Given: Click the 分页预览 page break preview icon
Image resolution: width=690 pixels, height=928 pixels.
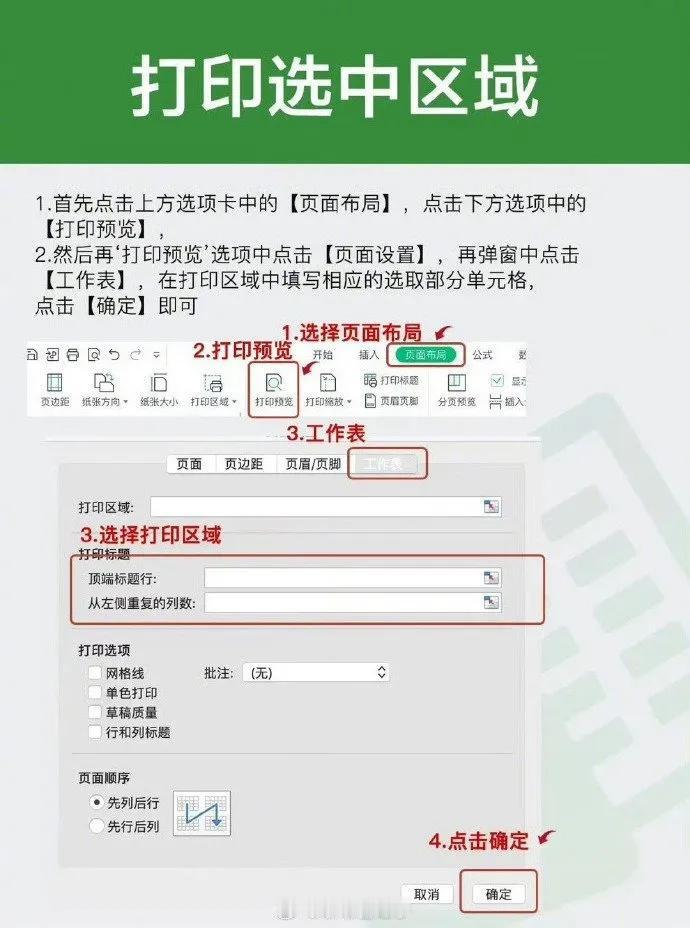Looking at the screenshot, I should tap(456, 389).
